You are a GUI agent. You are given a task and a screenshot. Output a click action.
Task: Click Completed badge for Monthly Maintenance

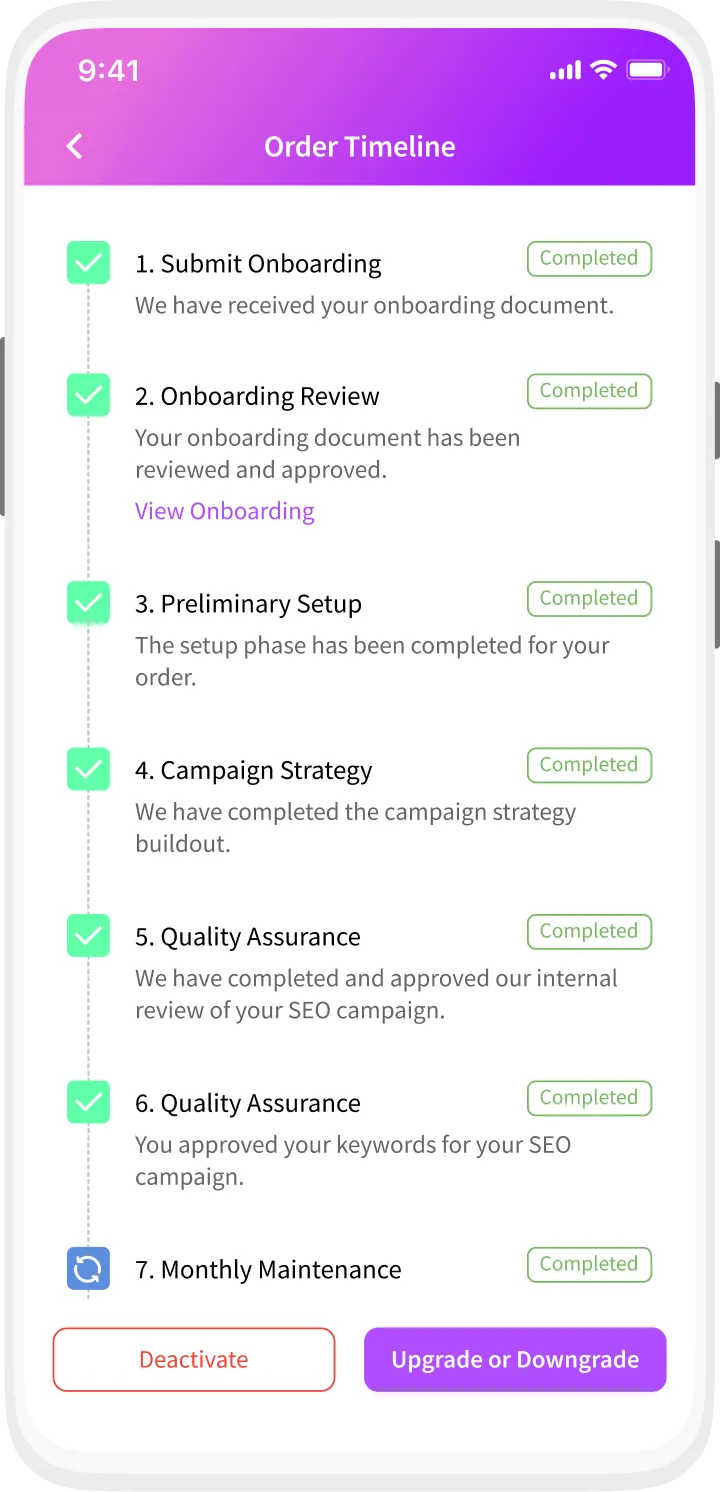click(x=589, y=1265)
